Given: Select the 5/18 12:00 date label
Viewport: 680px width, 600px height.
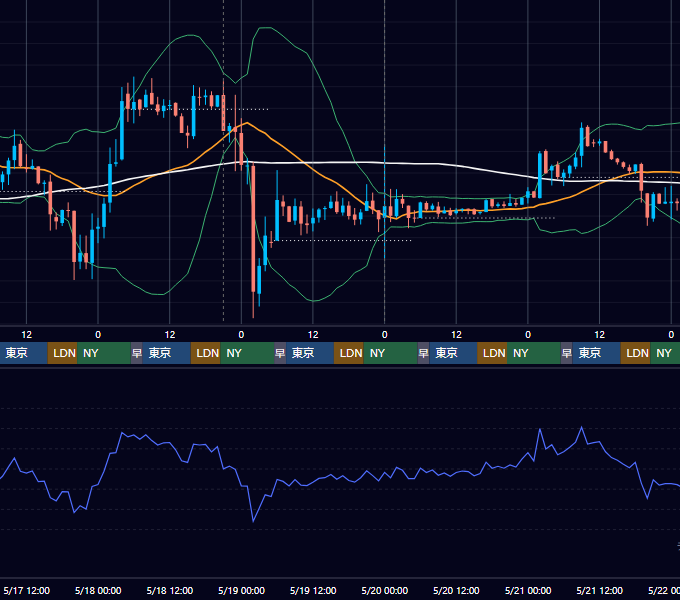Looking at the screenshot, I should (170, 590).
